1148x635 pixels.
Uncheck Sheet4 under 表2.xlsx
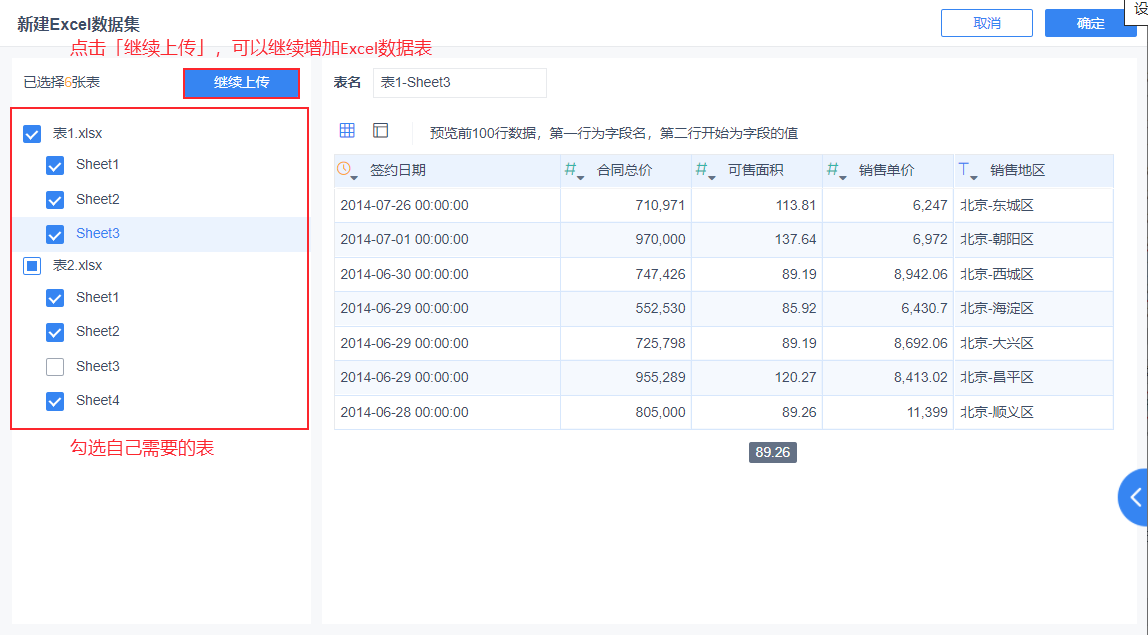coord(55,401)
